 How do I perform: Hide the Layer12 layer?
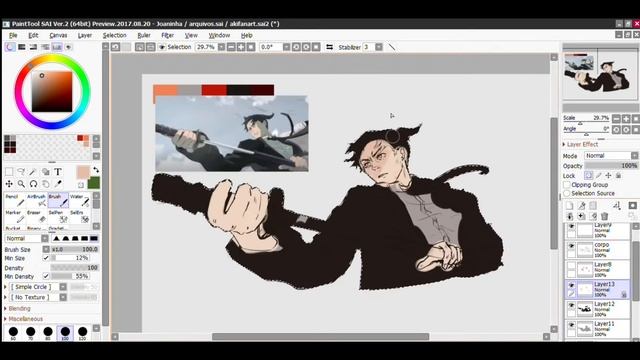tap(571, 305)
